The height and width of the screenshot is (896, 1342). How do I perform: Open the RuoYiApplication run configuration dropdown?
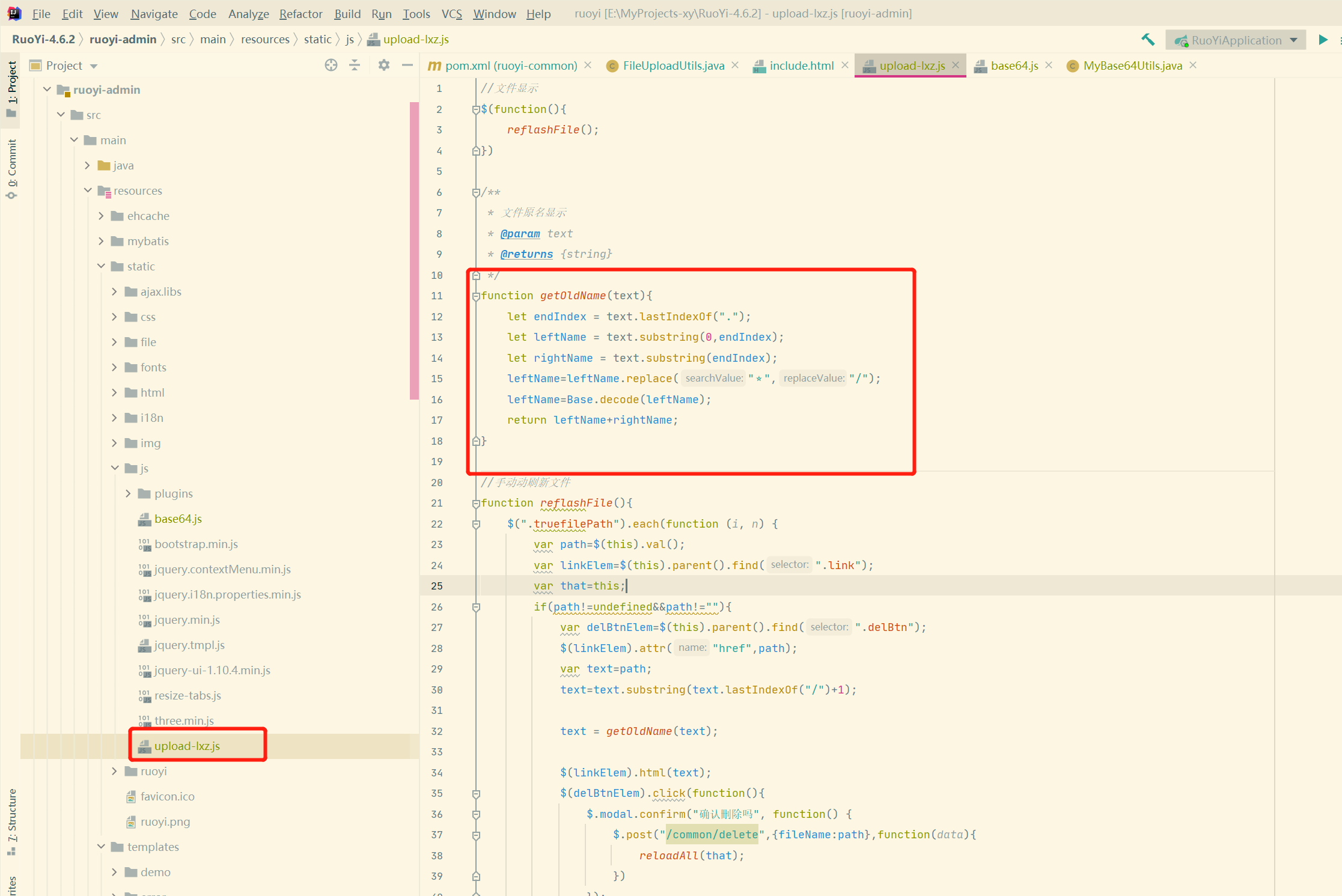tap(1236, 40)
